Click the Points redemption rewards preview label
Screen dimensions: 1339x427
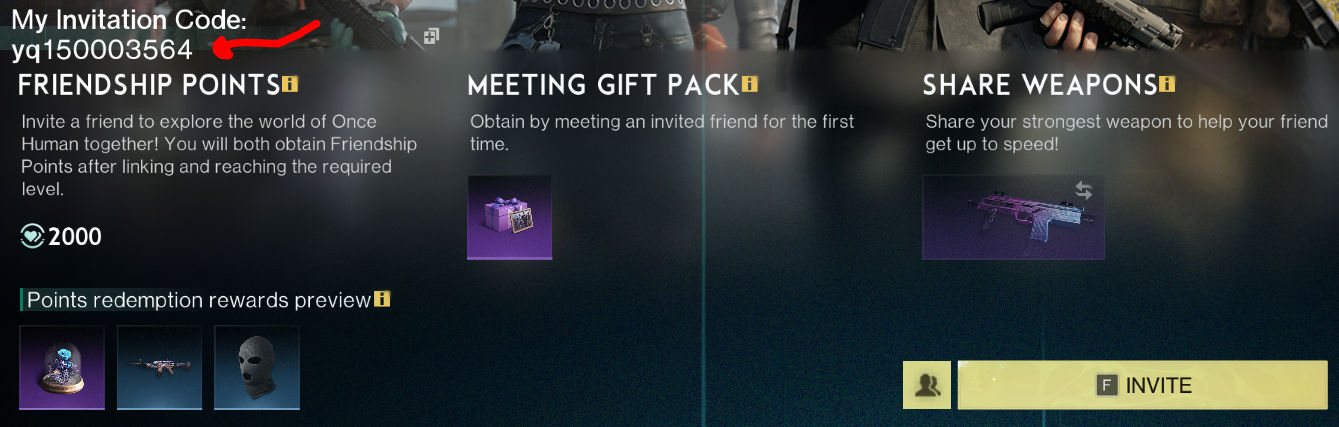[x=199, y=300]
